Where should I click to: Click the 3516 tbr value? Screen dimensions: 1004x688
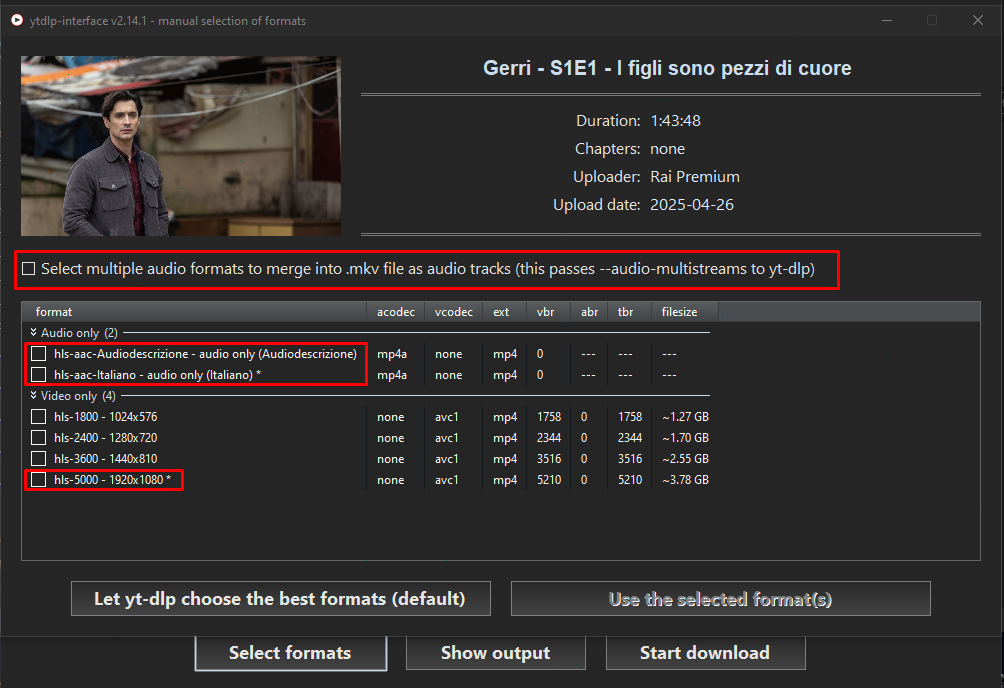pos(630,459)
